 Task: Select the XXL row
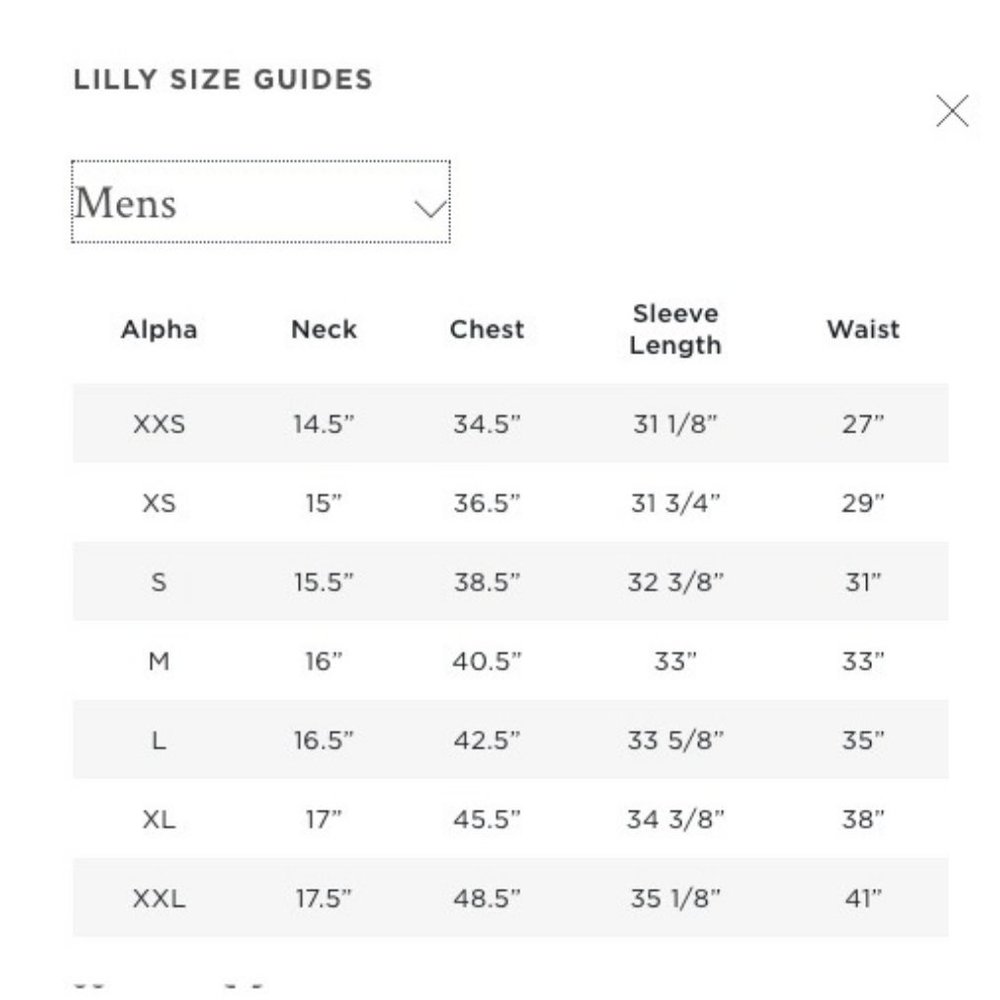pos(158,898)
